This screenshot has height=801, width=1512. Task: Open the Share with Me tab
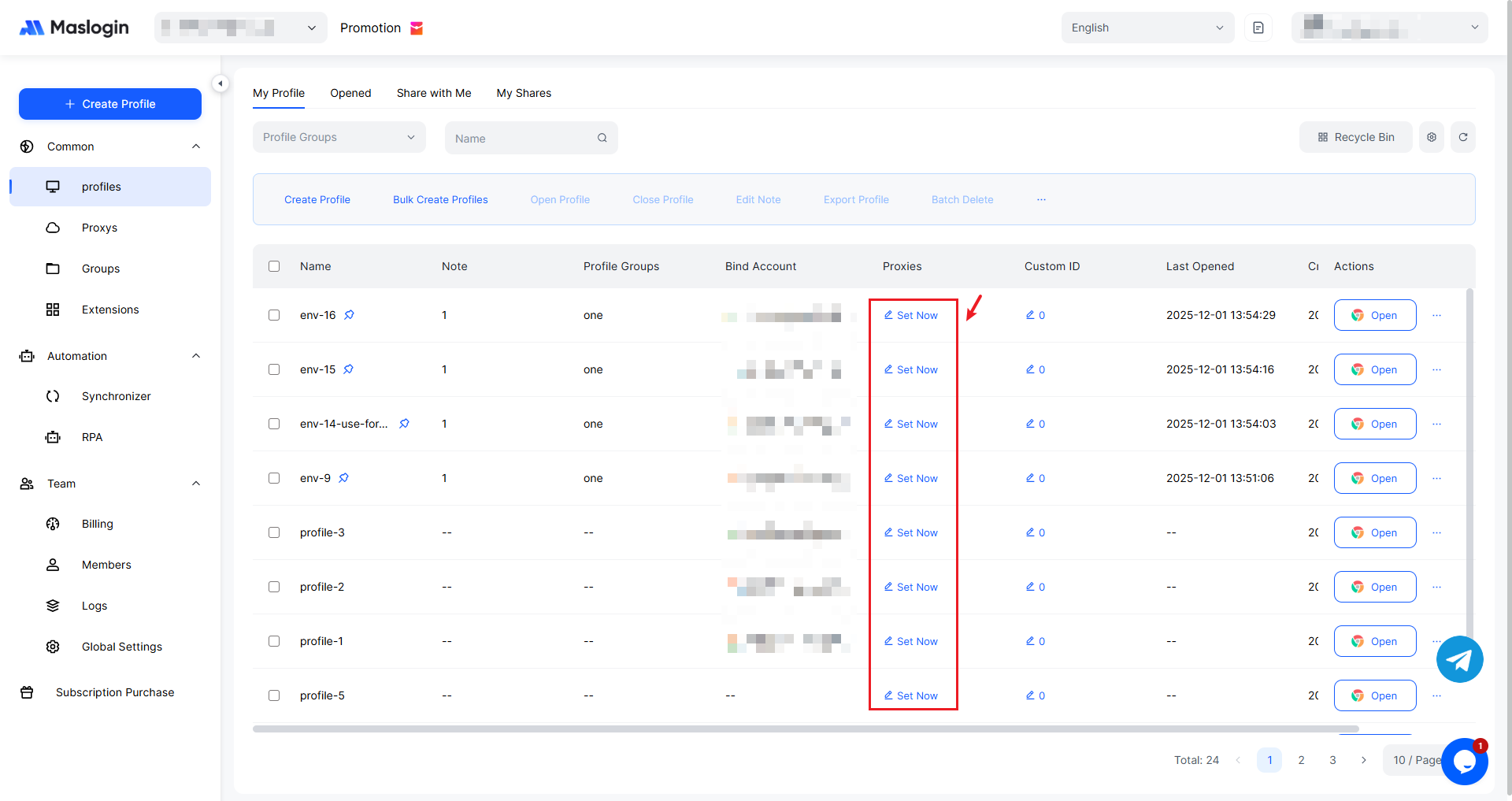coord(434,93)
